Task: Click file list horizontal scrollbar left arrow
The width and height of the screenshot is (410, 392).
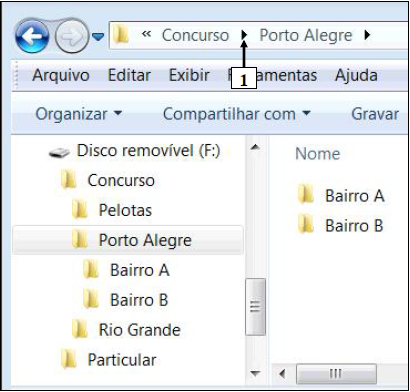Action: pyautogui.click(x=283, y=374)
